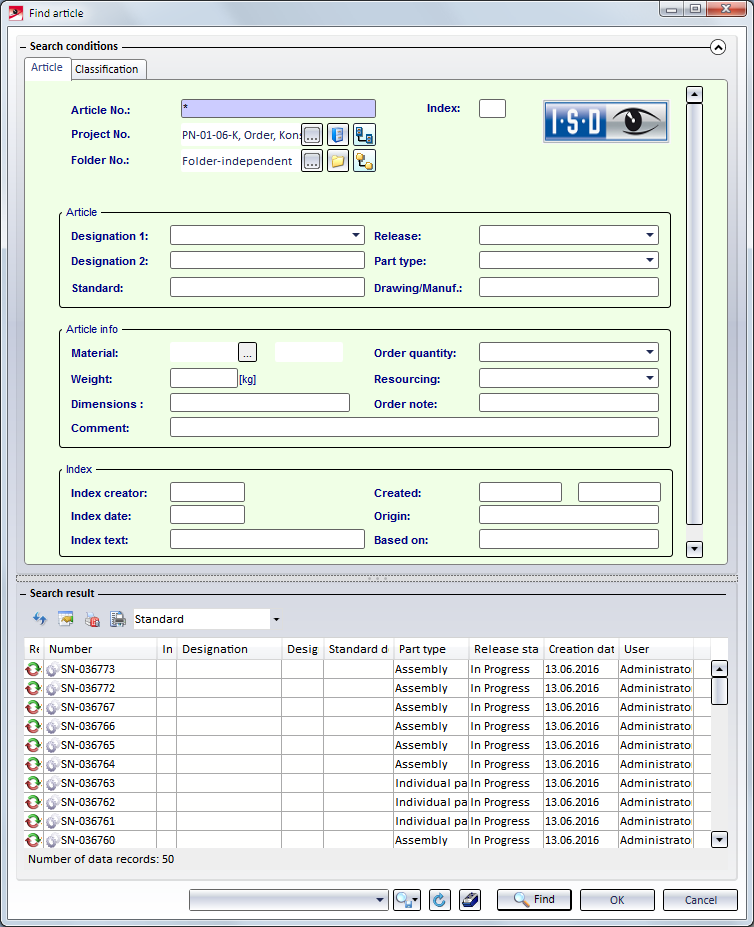Open the Standard result view dropdown
Image resolution: width=754 pixels, height=927 pixels.
(x=276, y=620)
